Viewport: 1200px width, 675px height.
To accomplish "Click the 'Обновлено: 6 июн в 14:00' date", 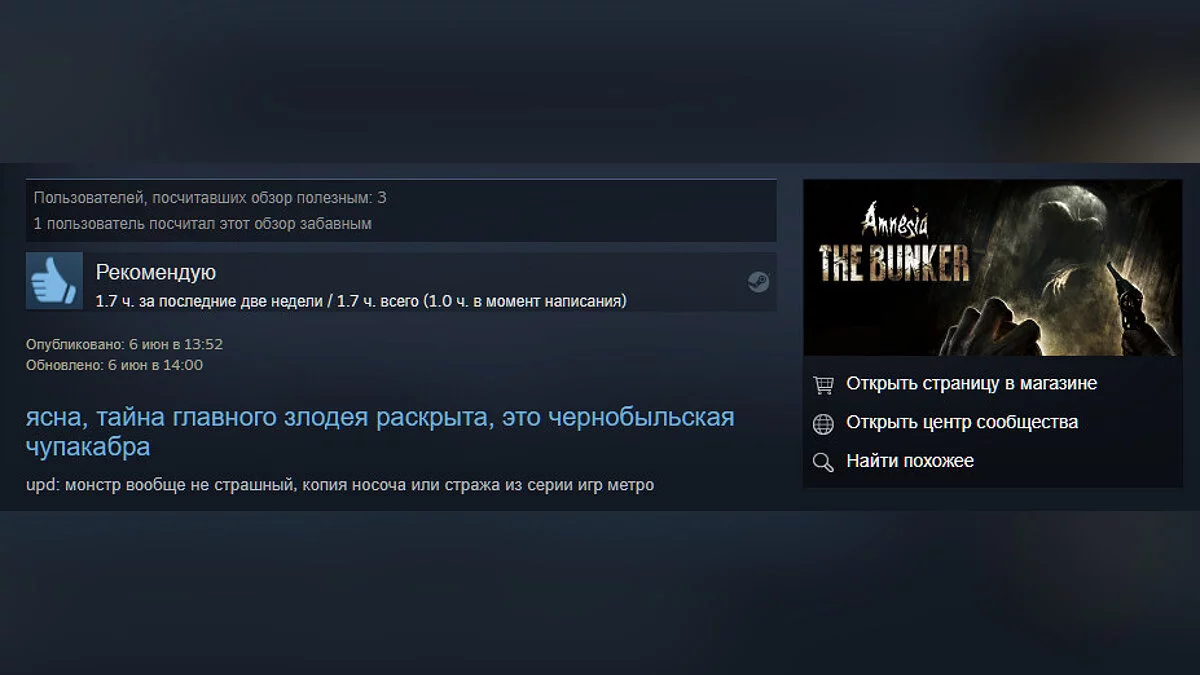I will coord(114,365).
